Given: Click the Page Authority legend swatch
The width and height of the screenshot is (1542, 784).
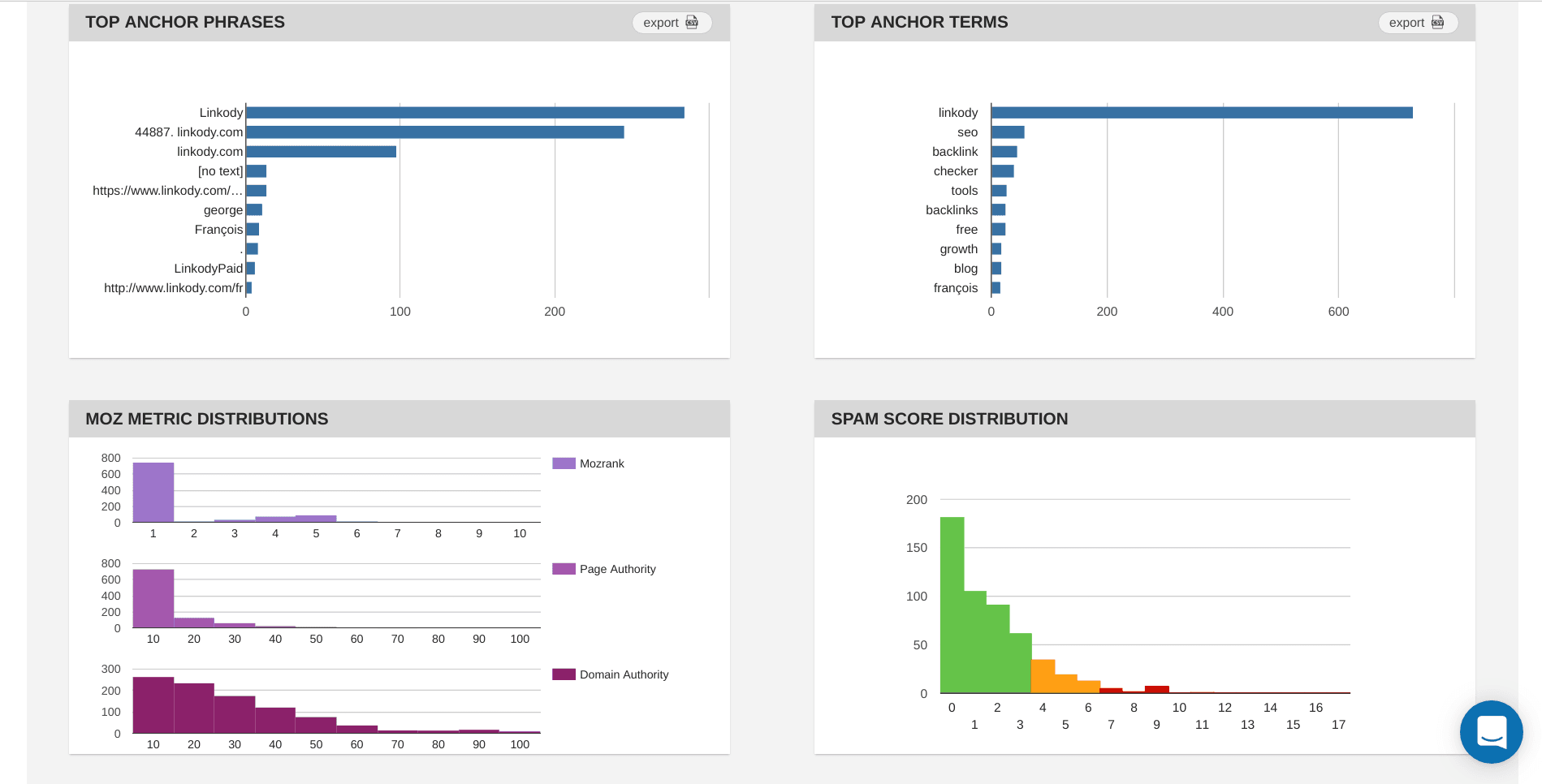Looking at the screenshot, I should 564,569.
